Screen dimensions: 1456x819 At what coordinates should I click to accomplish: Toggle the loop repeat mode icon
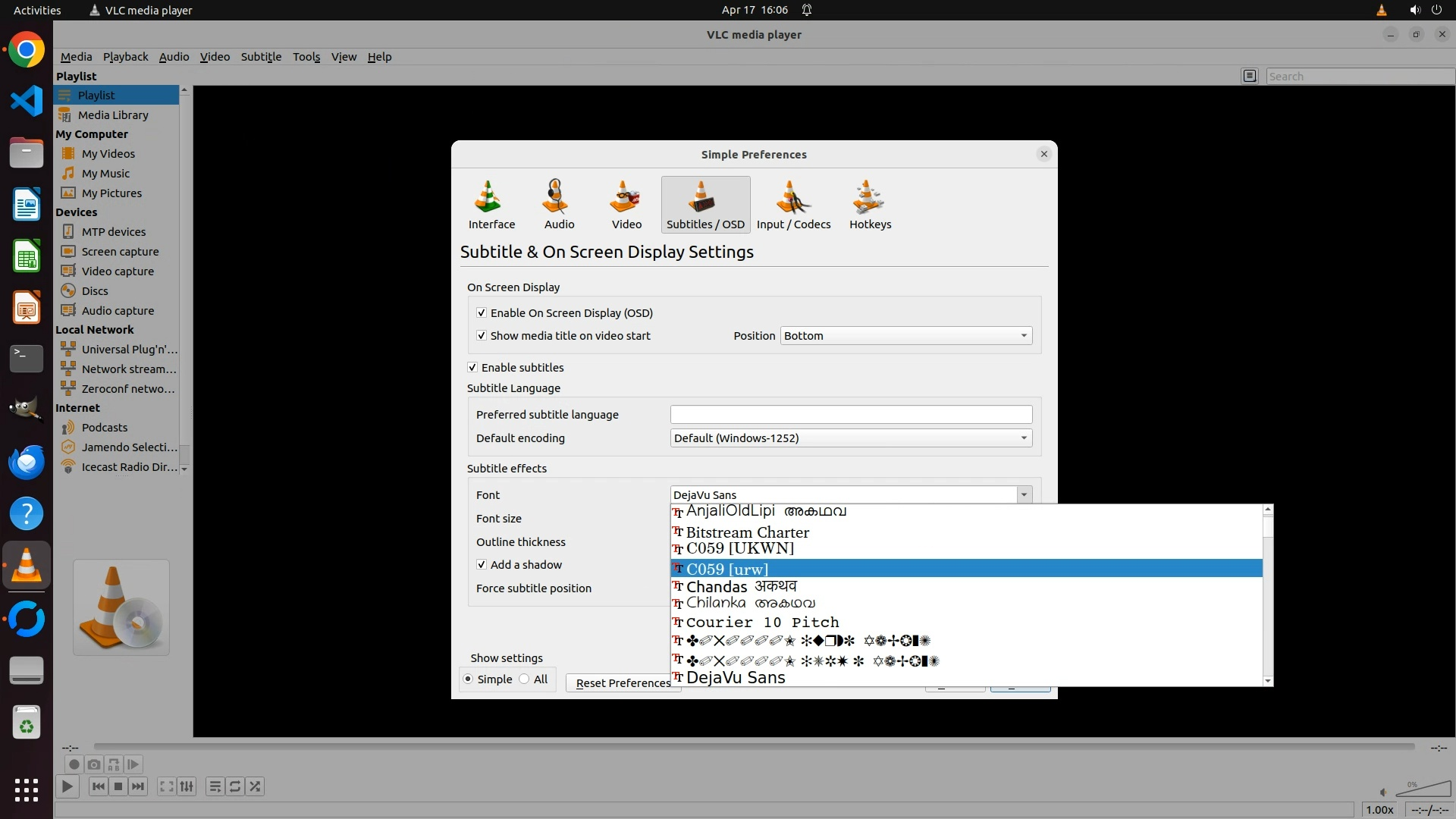click(235, 786)
